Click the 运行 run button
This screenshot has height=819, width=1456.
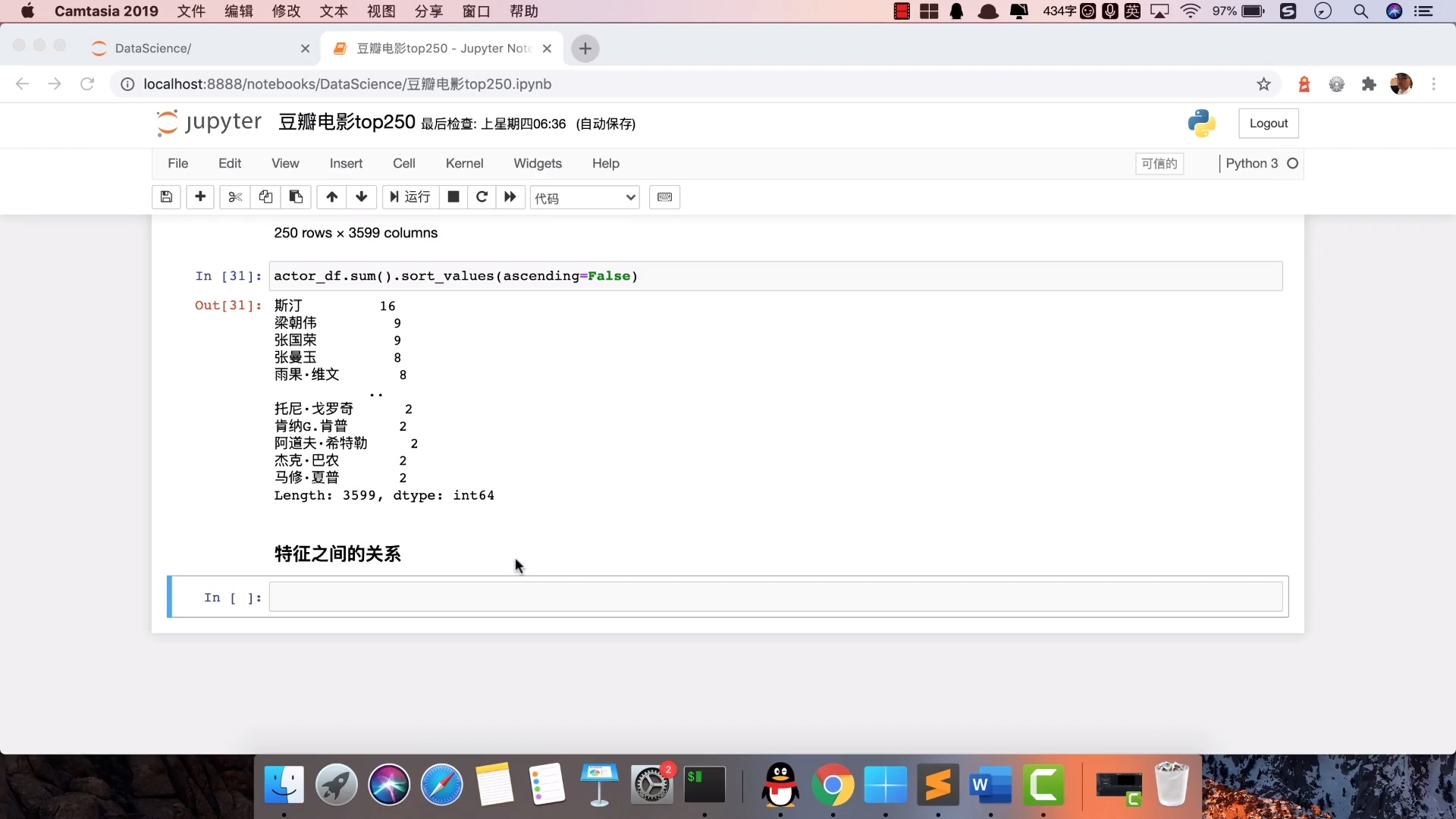[x=410, y=197]
